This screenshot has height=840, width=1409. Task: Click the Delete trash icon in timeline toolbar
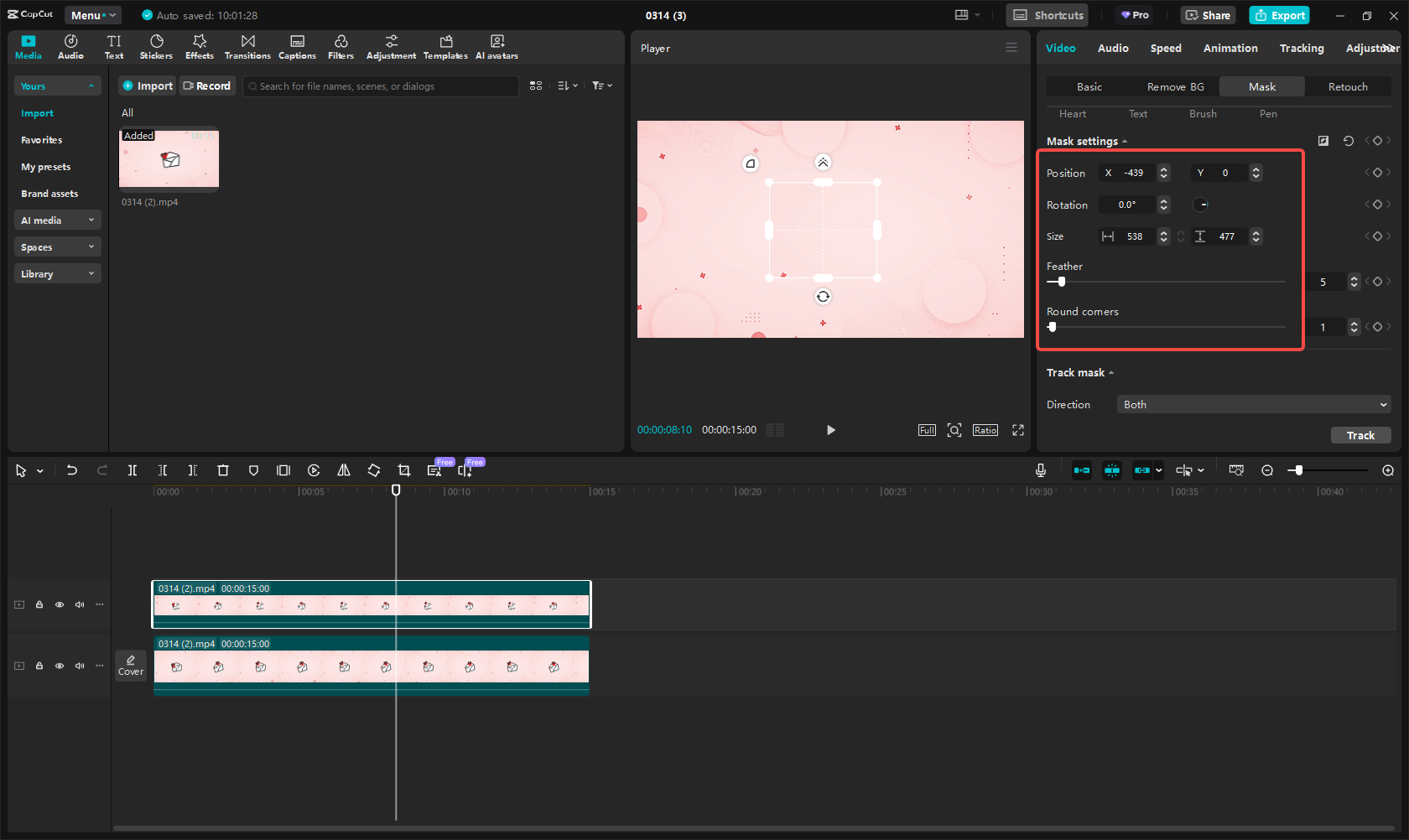(223, 470)
